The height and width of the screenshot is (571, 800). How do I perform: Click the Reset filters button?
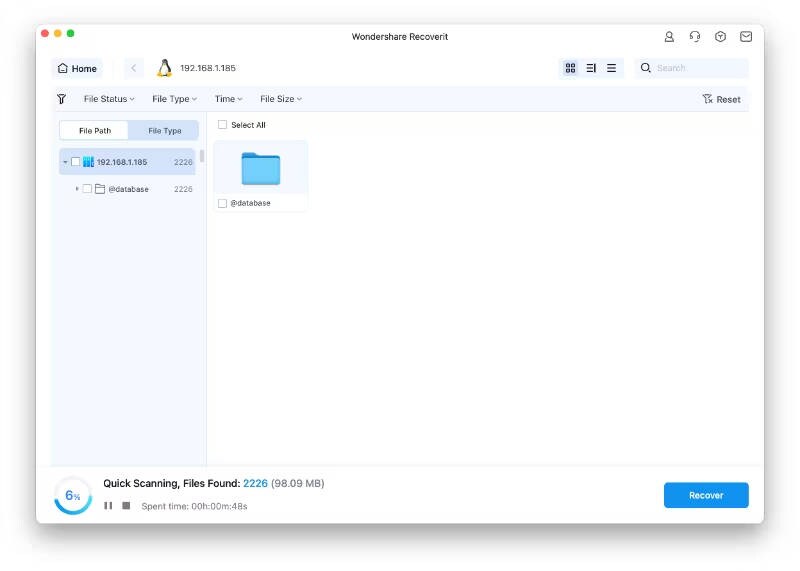[x=721, y=99]
